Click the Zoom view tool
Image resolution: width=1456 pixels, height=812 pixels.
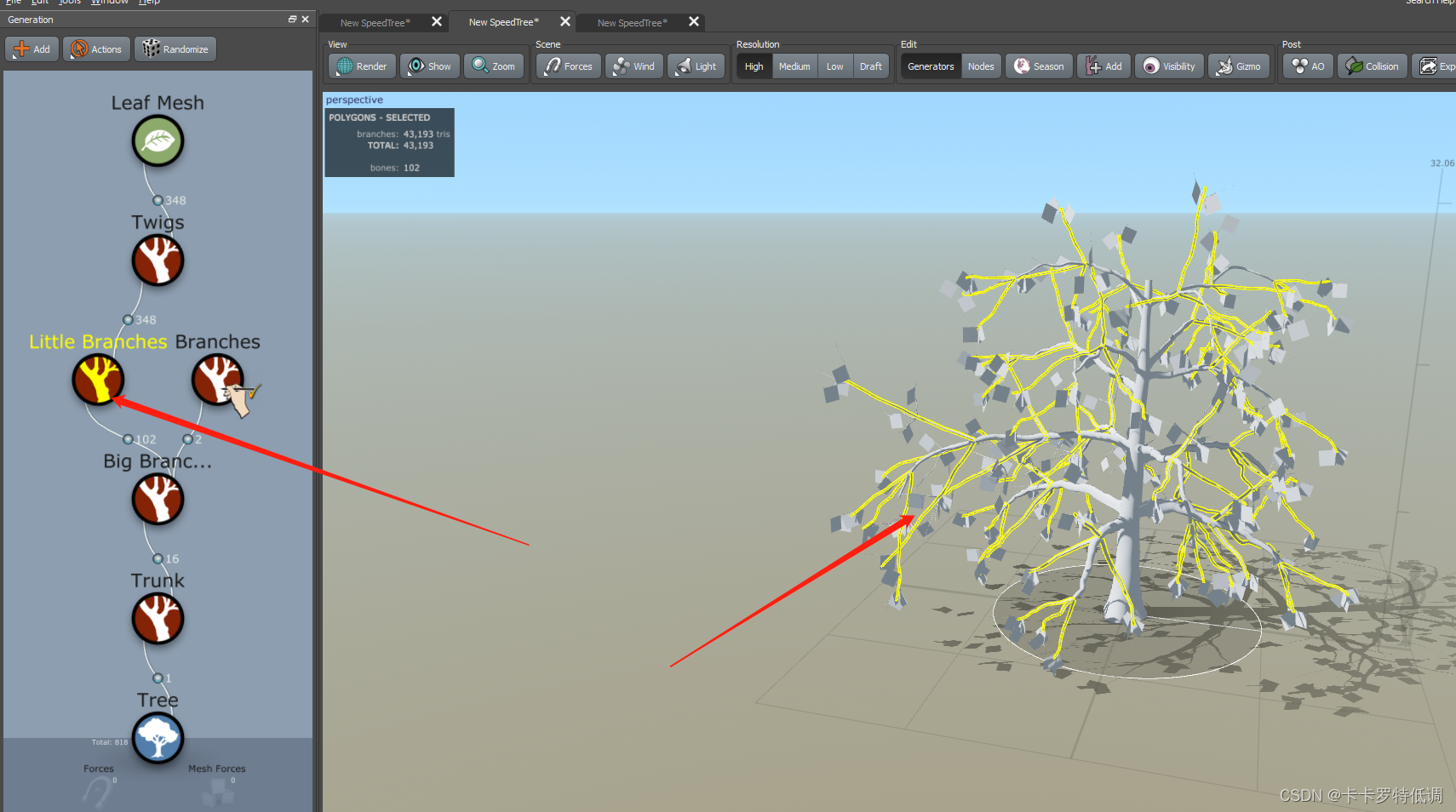(494, 66)
